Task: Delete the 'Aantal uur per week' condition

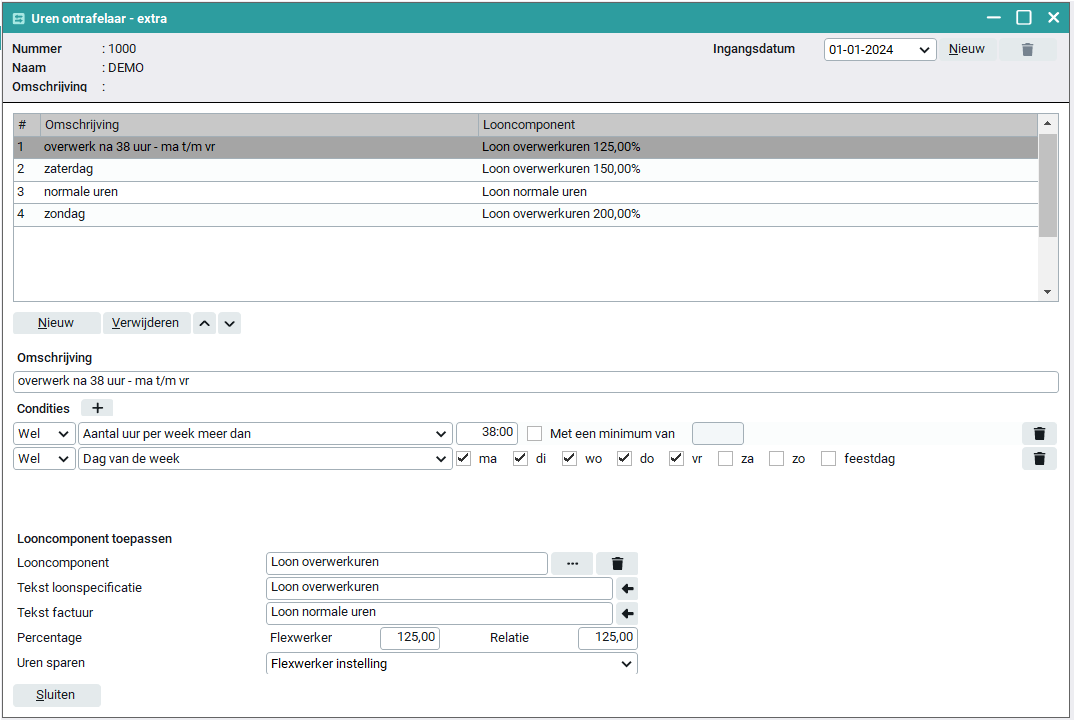Action: 1039,433
